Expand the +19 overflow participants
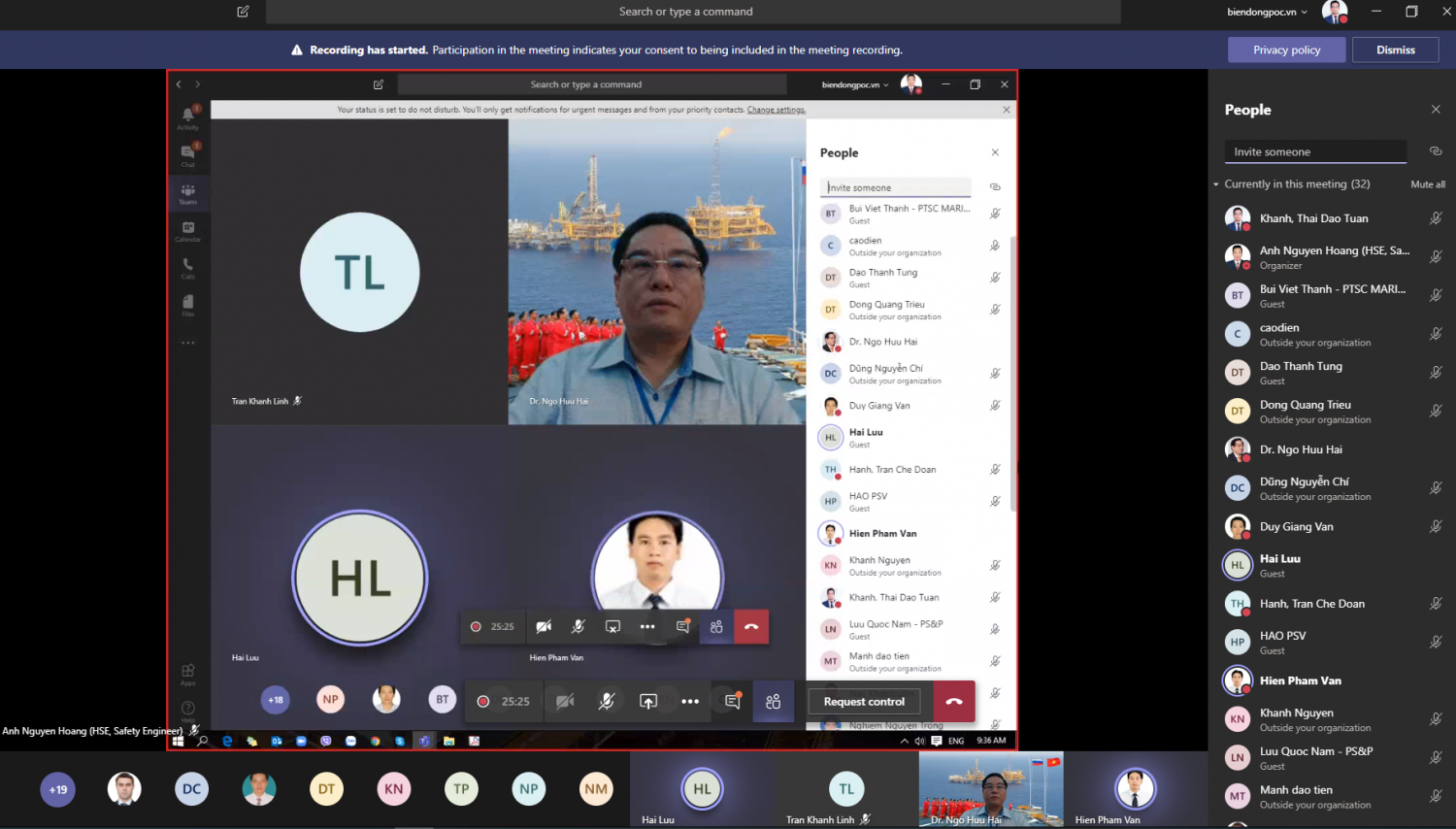The width and height of the screenshot is (1456, 829). [58, 789]
